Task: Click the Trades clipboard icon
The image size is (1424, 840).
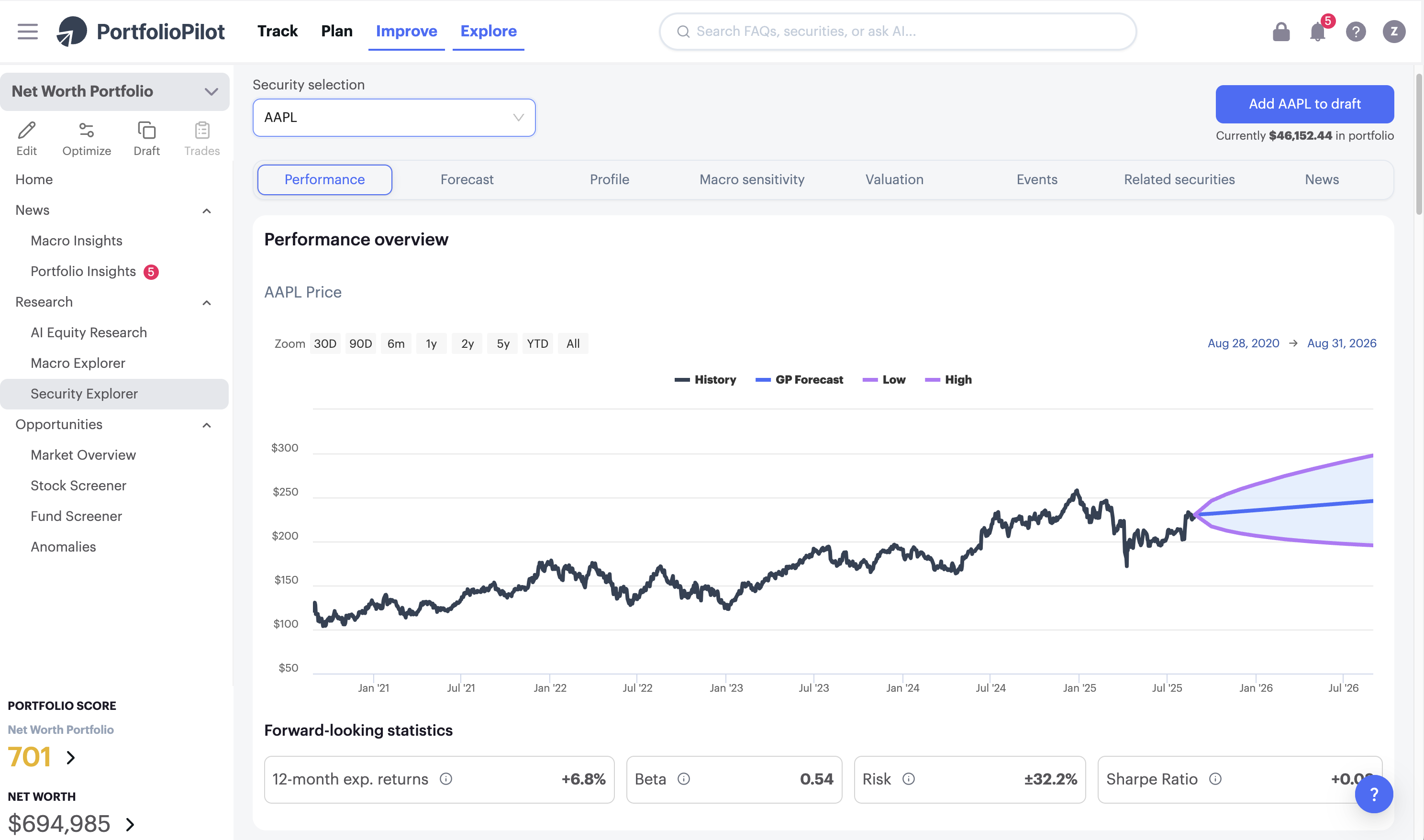Action: (202, 131)
